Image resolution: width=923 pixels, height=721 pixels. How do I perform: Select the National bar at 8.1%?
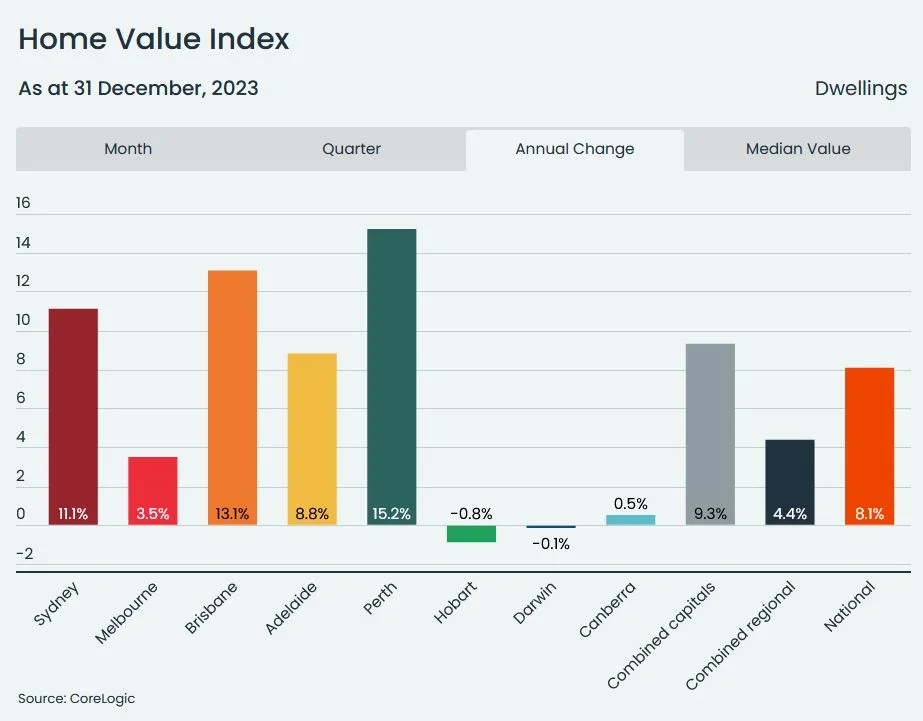tap(868, 440)
